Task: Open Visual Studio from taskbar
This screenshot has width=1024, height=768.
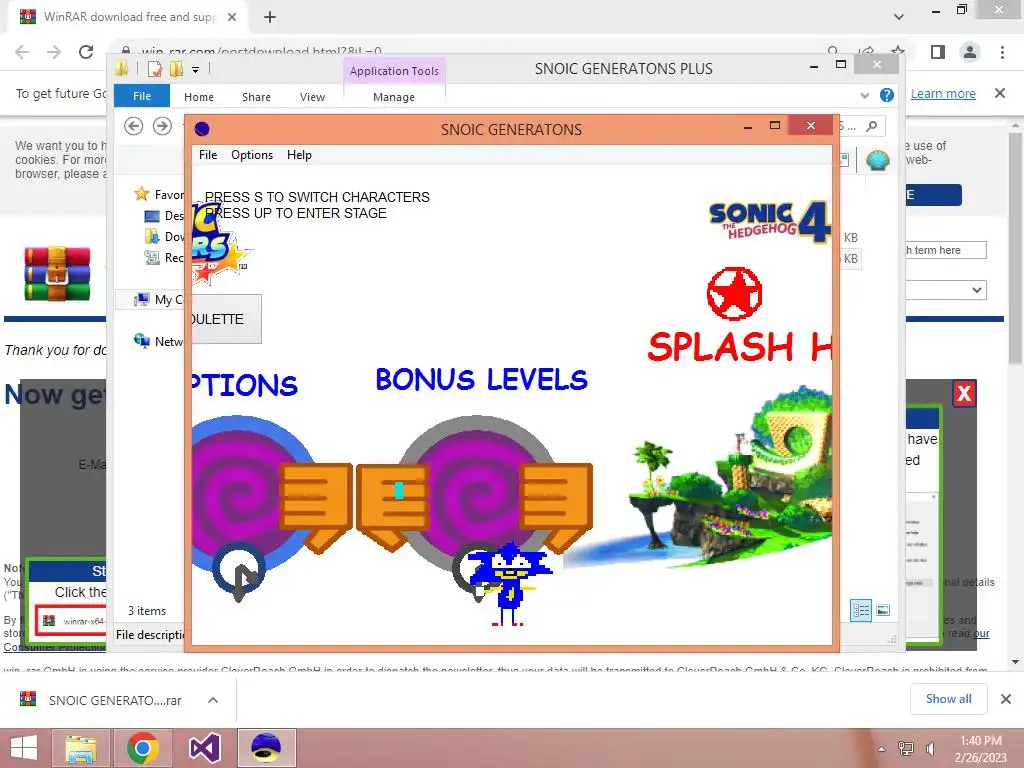Action: [204, 748]
